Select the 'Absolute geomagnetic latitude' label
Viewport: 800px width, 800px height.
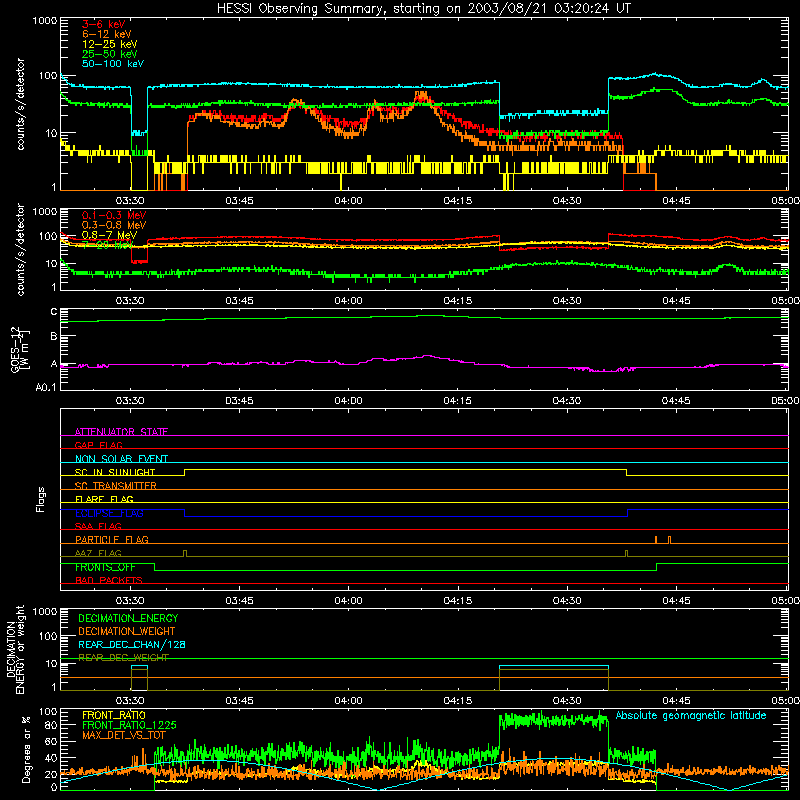coord(691,715)
